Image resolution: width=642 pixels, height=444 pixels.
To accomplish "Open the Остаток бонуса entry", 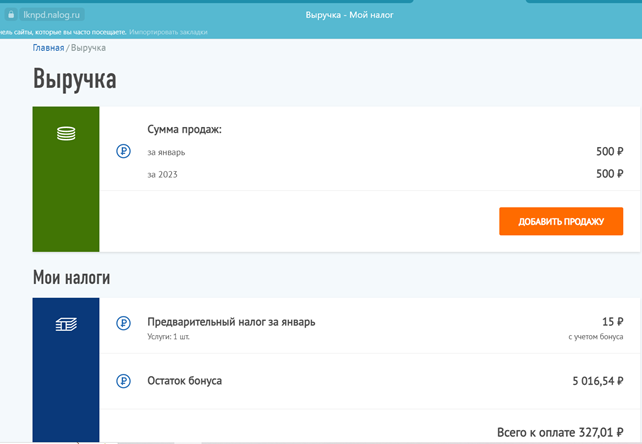I will [x=184, y=381].
